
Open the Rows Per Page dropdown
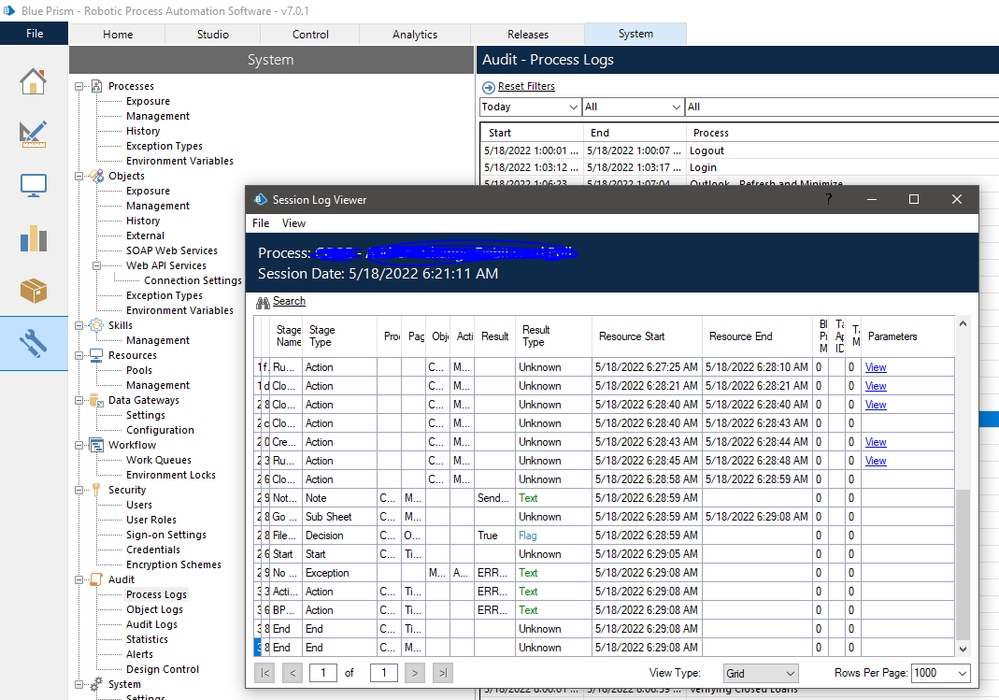940,673
